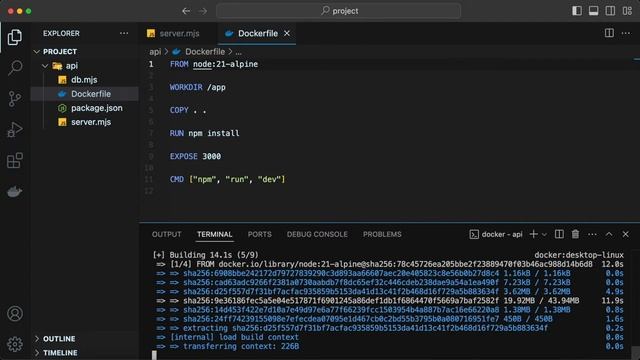Open the OUTPUT panel tab
This screenshot has width=640, height=360.
click(x=167, y=234)
